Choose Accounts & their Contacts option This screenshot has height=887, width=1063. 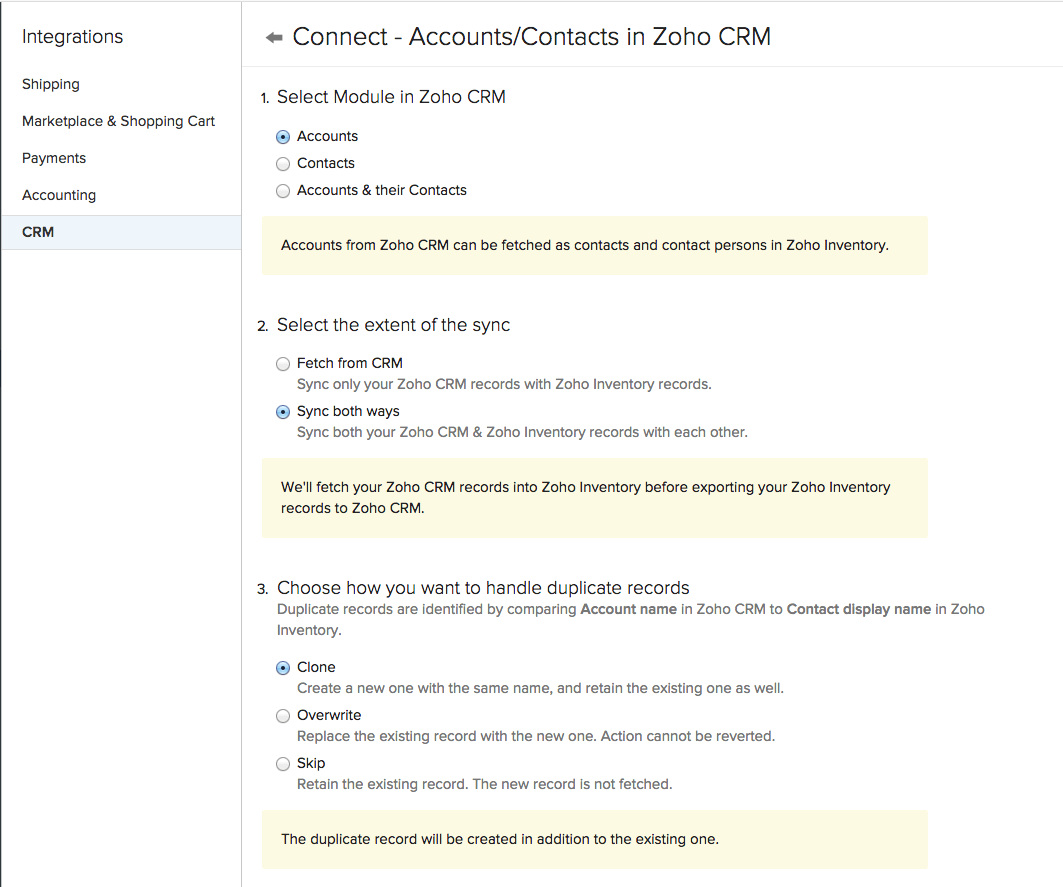282,190
